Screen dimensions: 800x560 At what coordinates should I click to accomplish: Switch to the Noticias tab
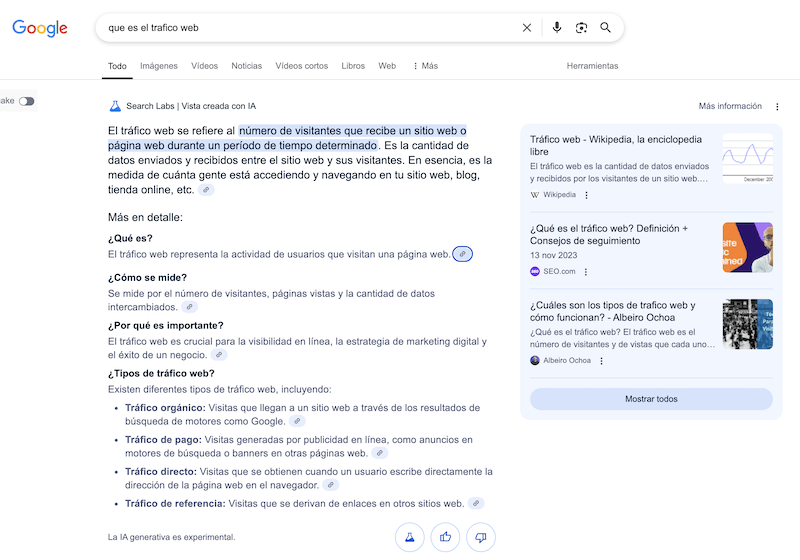[246, 66]
